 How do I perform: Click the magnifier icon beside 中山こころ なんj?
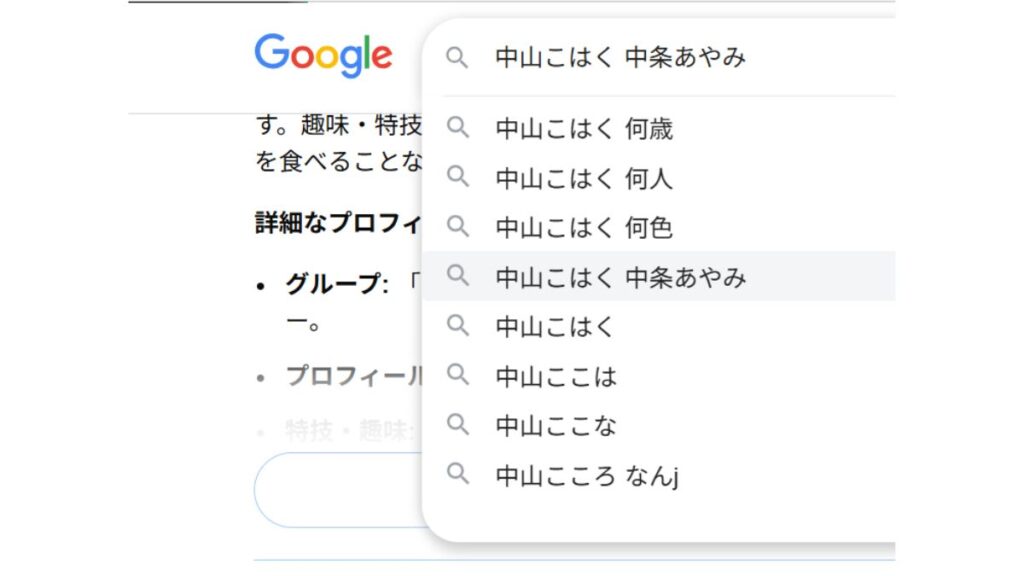coord(457,475)
